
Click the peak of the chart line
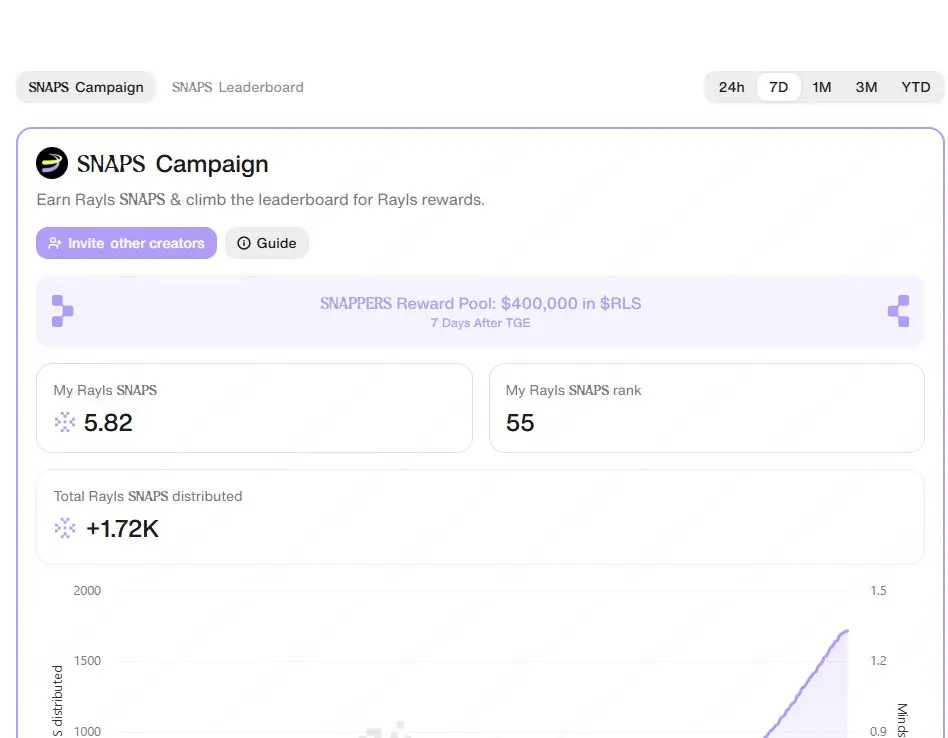tap(846, 631)
